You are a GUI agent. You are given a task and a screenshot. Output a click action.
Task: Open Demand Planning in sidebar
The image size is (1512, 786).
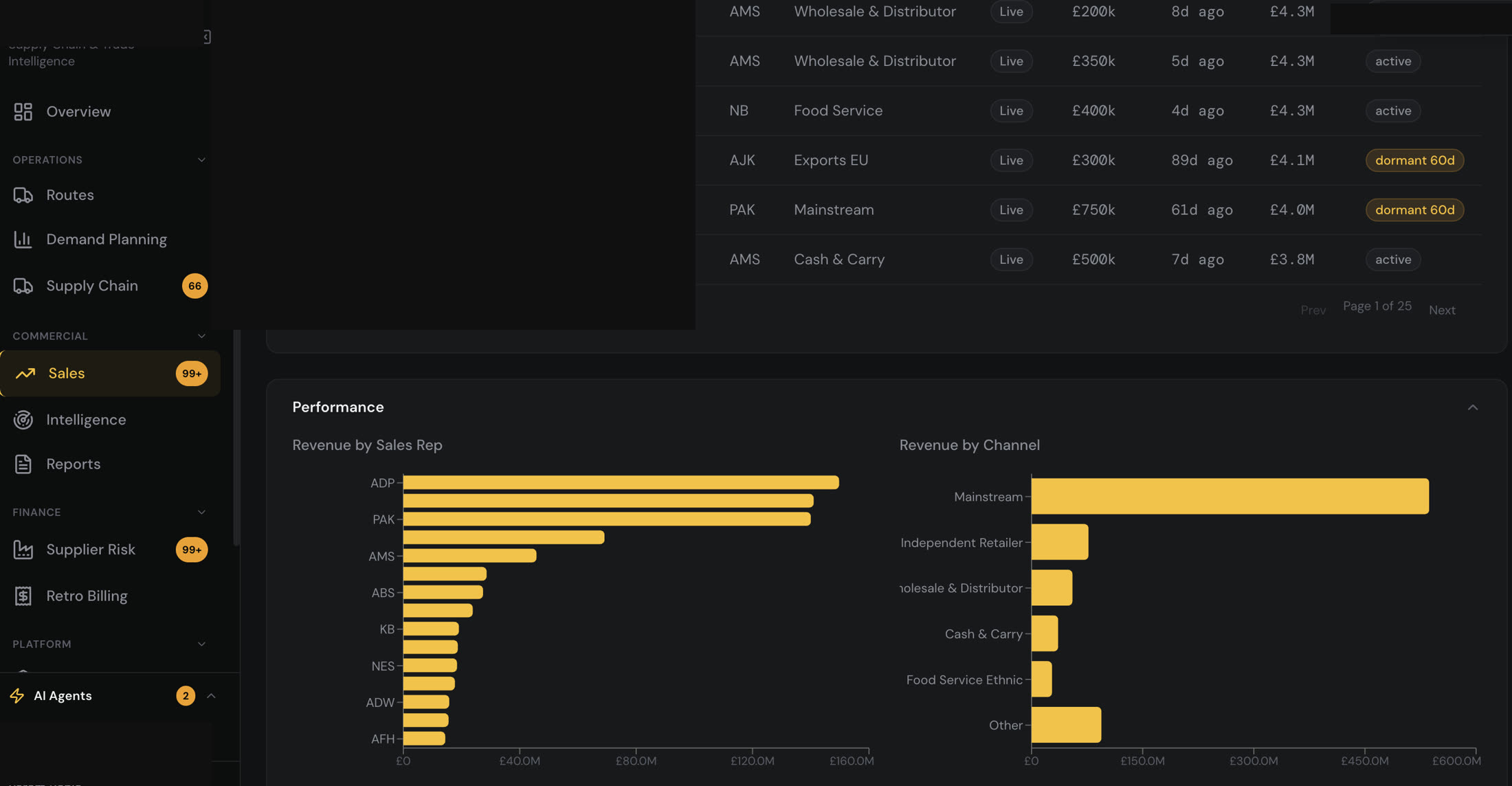[x=107, y=239]
